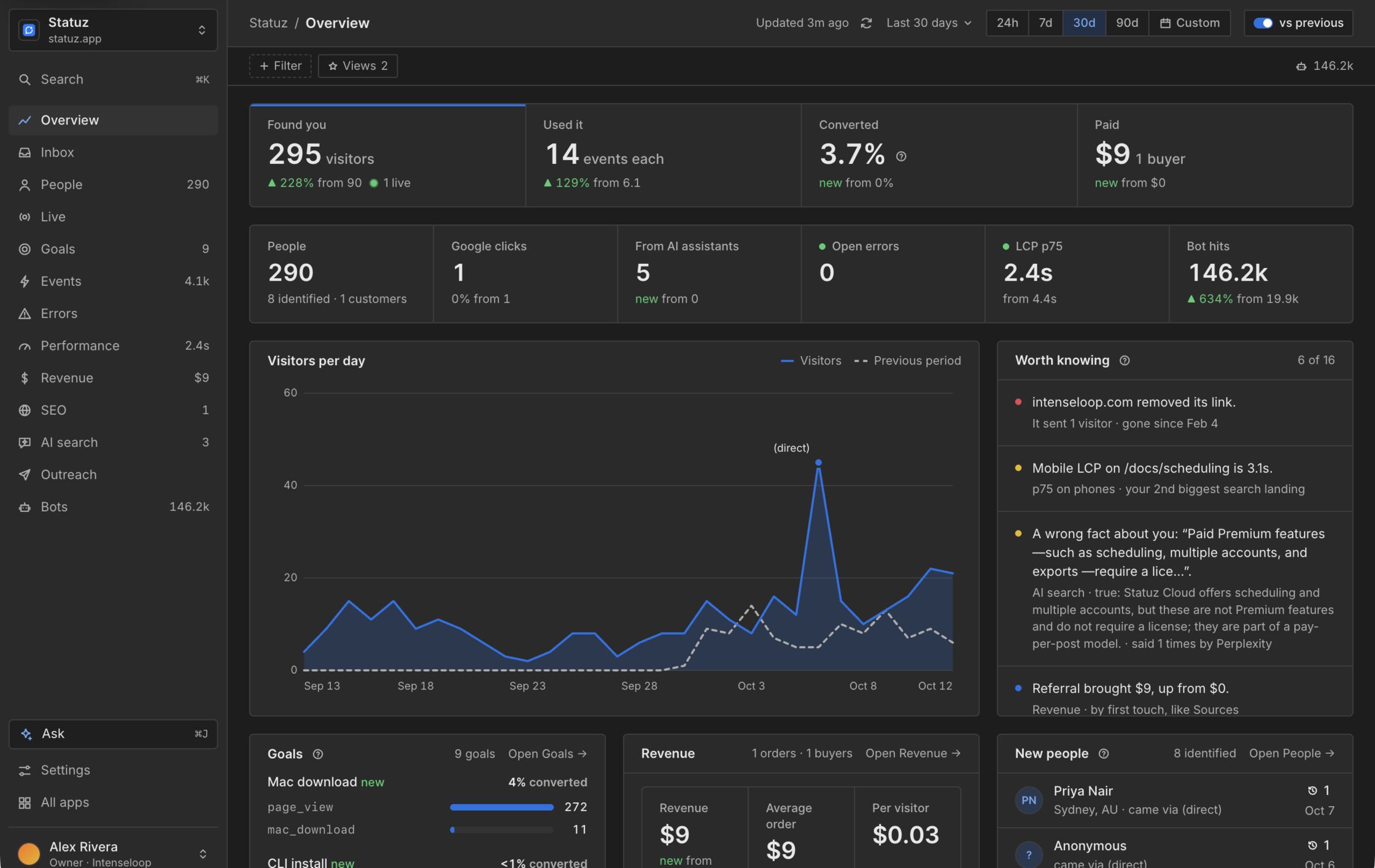
Task: Open the Priya Nair person row
Action: pos(1175,800)
